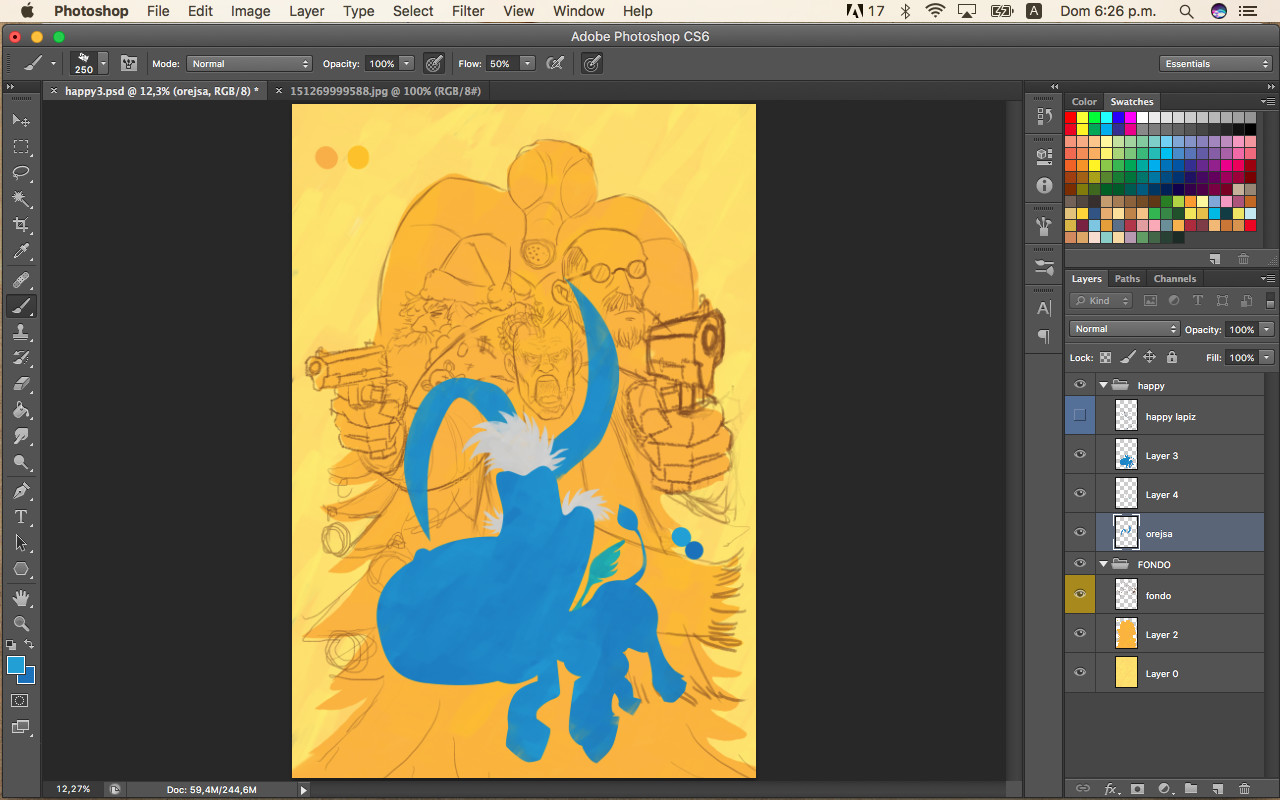Viewport: 1280px width, 800px height.
Task: Switch to the Paths tab
Action: coord(1127,279)
